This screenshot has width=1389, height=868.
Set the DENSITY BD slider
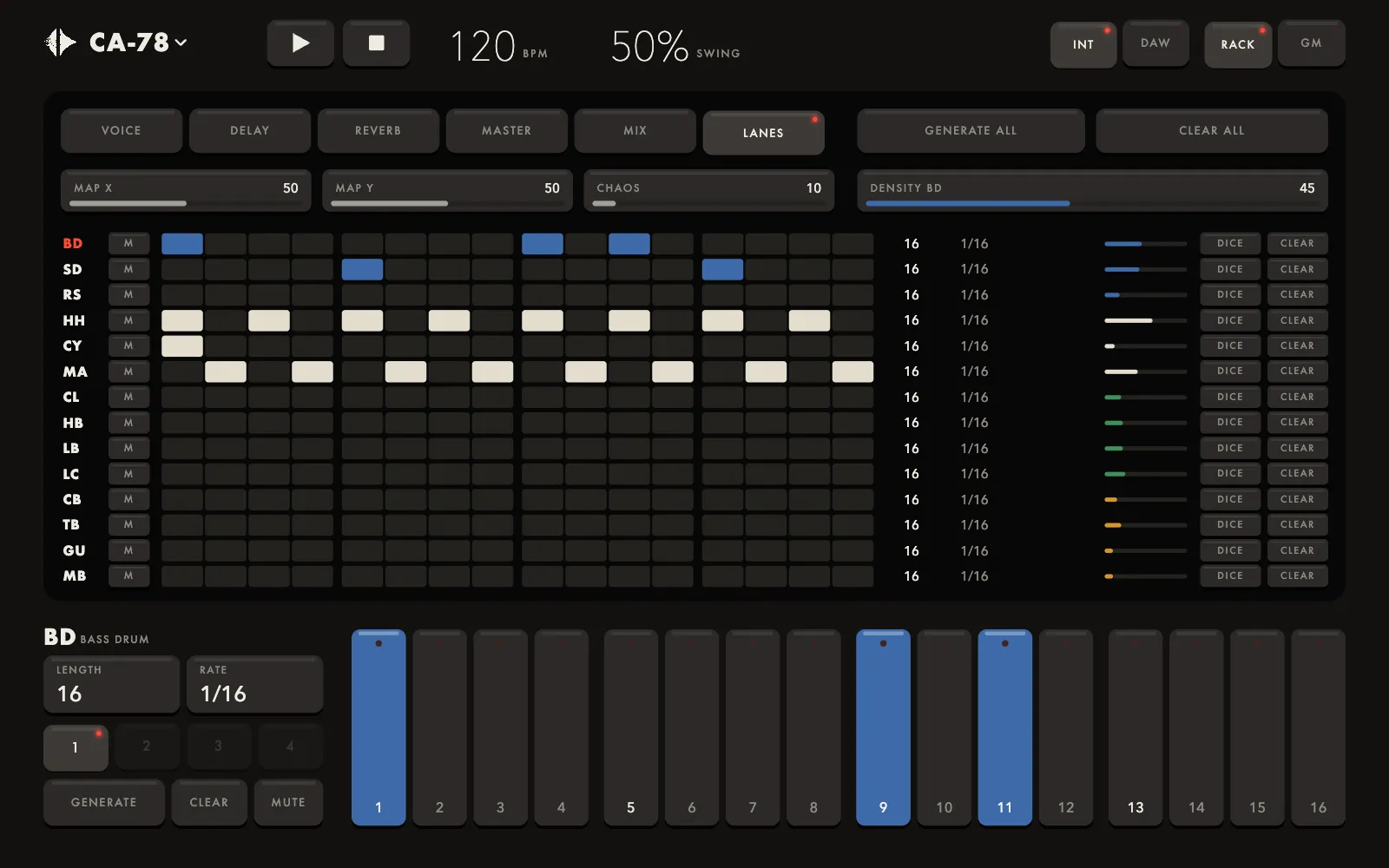point(1092,190)
